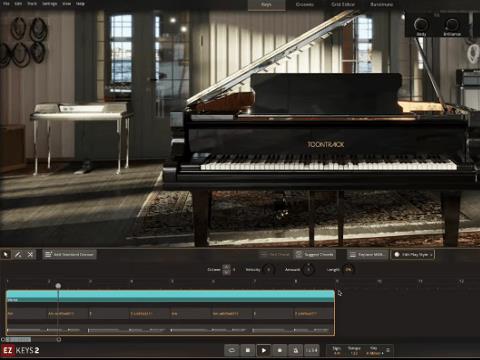The width and height of the screenshot is (480, 360).
Task: Switch to the Bandmate tab
Action: pos(382,4)
